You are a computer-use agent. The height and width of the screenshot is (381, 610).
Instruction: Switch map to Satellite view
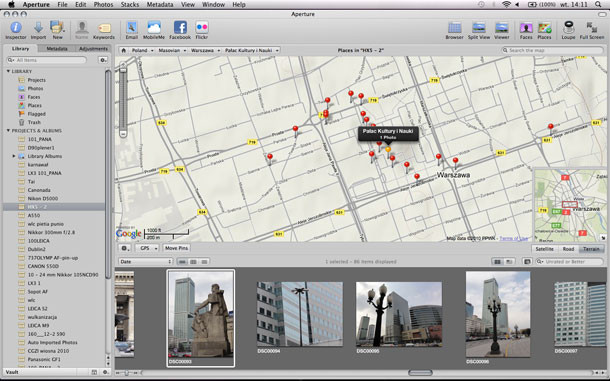(x=544, y=249)
